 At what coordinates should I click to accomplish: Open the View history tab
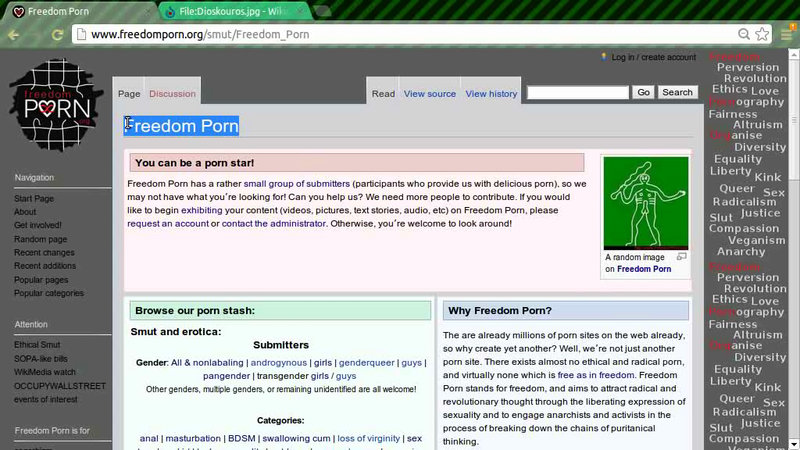(x=491, y=94)
